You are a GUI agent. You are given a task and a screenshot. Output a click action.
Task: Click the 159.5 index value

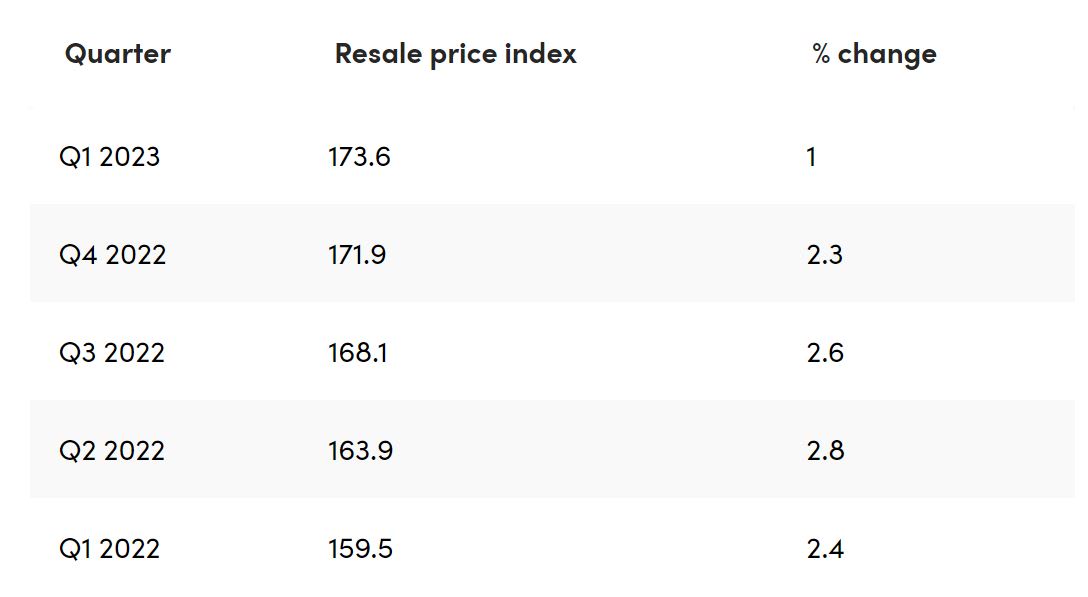[x=360, y=549]
